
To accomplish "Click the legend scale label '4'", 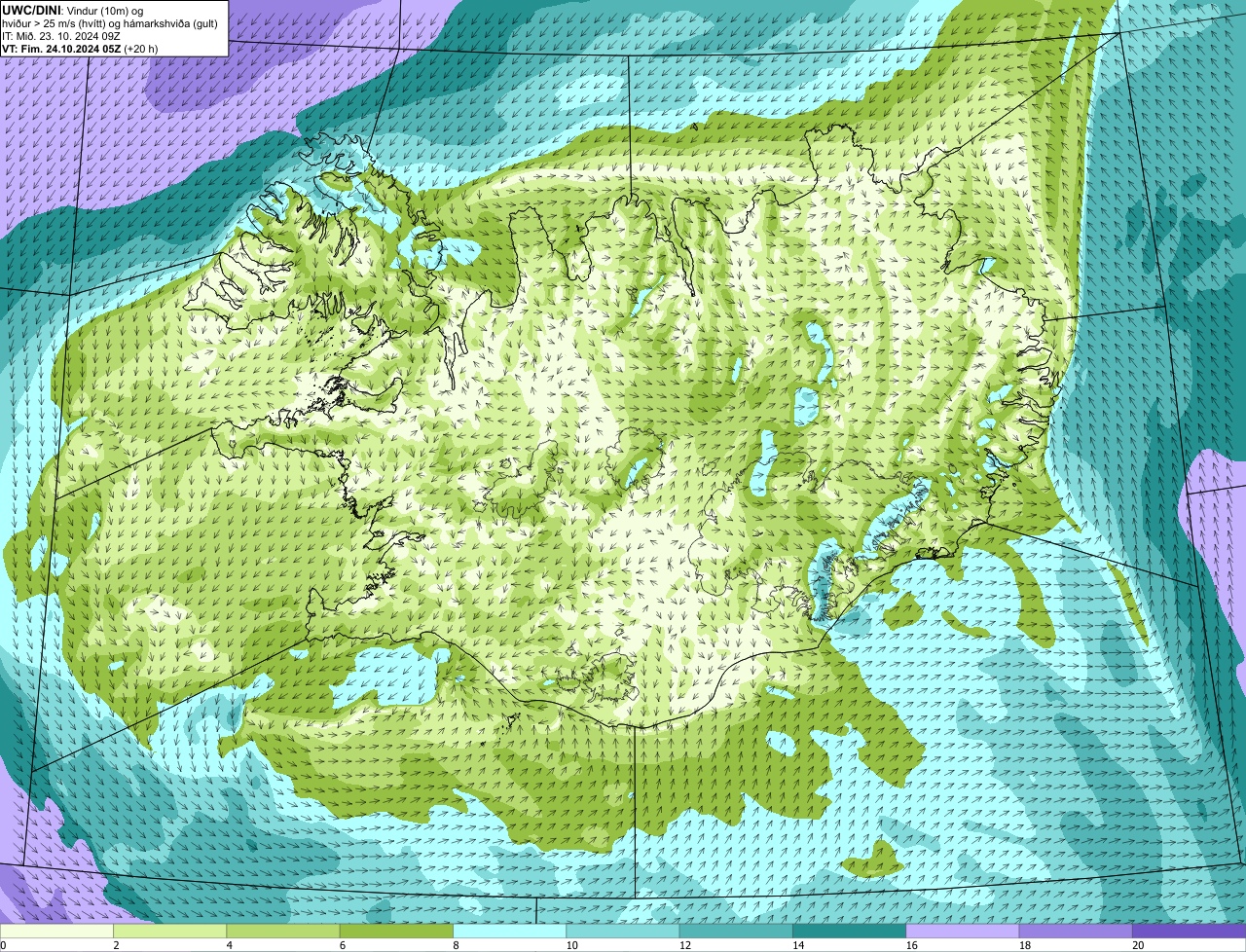I will tap(229, 944).
